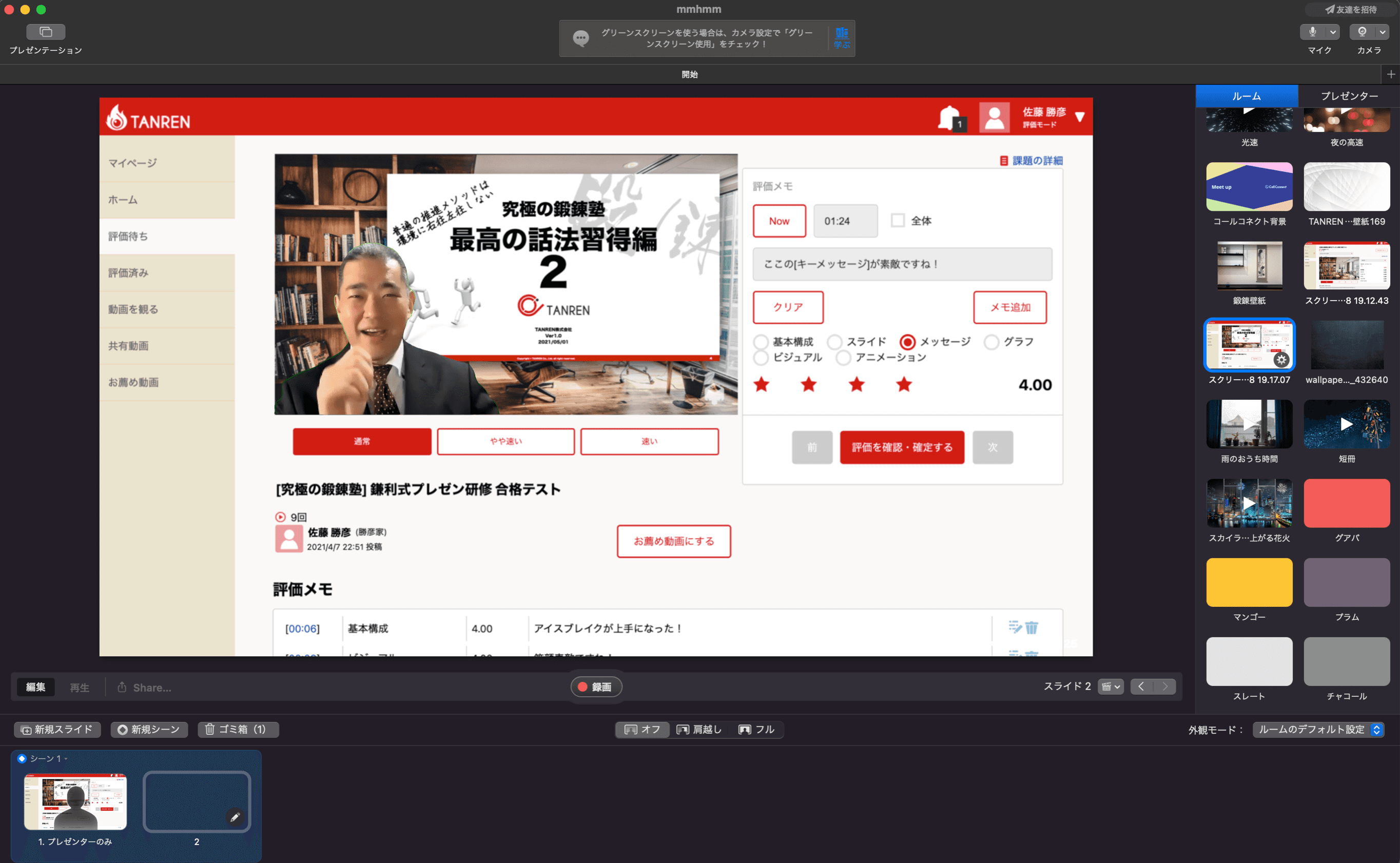This screenshot has width=1400, height=863.
Task: Open the 動画を観る sidebar item
Action: tap(167, 309)
